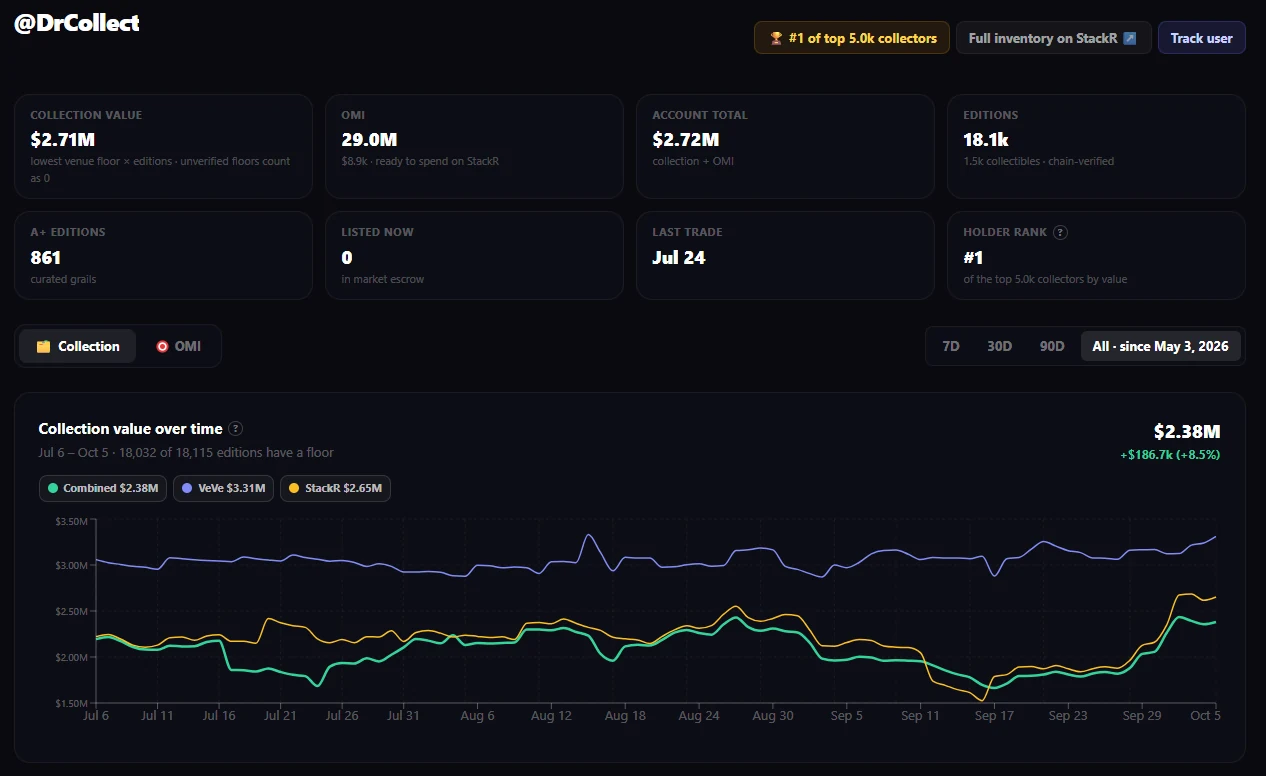This screenshot has height=776, width=1266.
Task: Click the 'in market escrow' caption
Action: (382, 279)
